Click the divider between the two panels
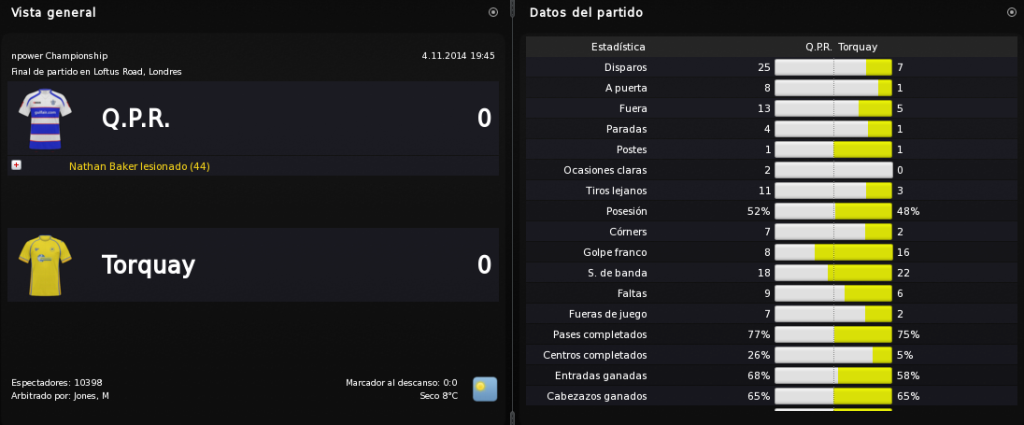This screenshot has height=425, width=1024. pos(513,212)
